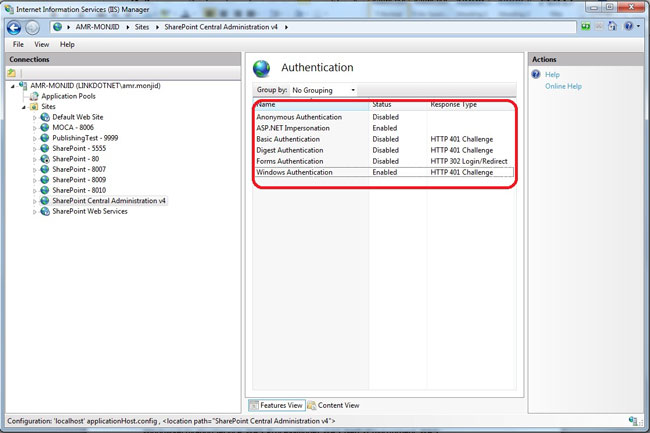Viewport: 650px width, 433px height.
Task: Click the forward navigation arrow
Action: coord(32,28)
